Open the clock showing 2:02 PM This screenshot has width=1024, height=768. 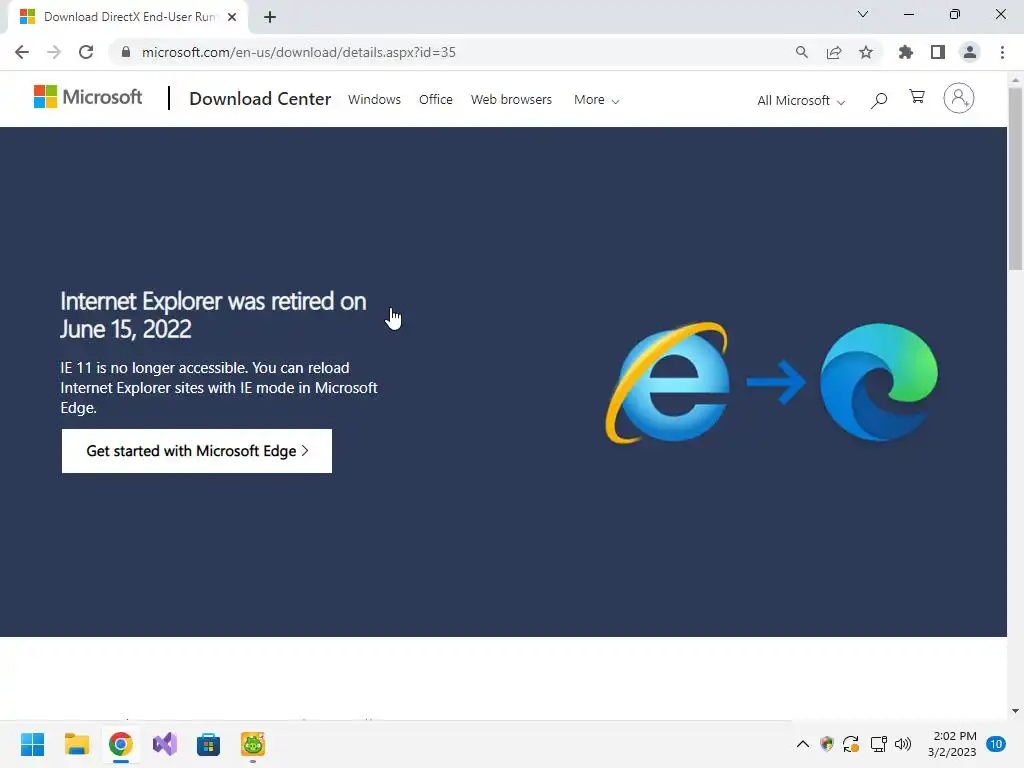952,744
